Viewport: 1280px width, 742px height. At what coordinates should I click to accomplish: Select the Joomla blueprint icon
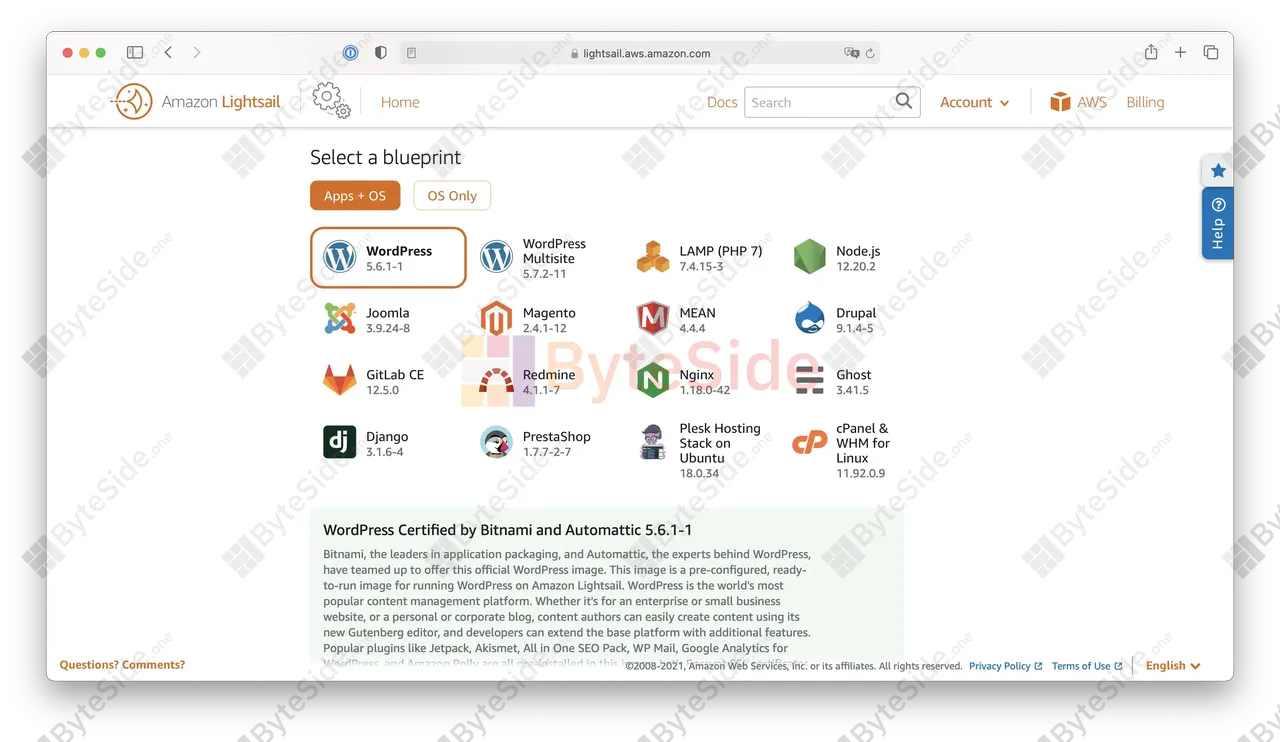pos(340,319)
